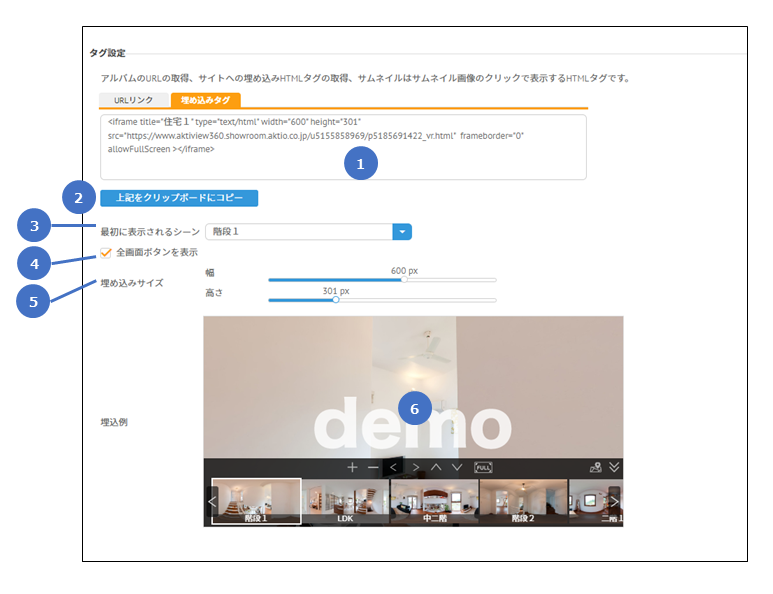
Task: Click 上記をクリップボードにコピー button
Action: tap(179, 198)
